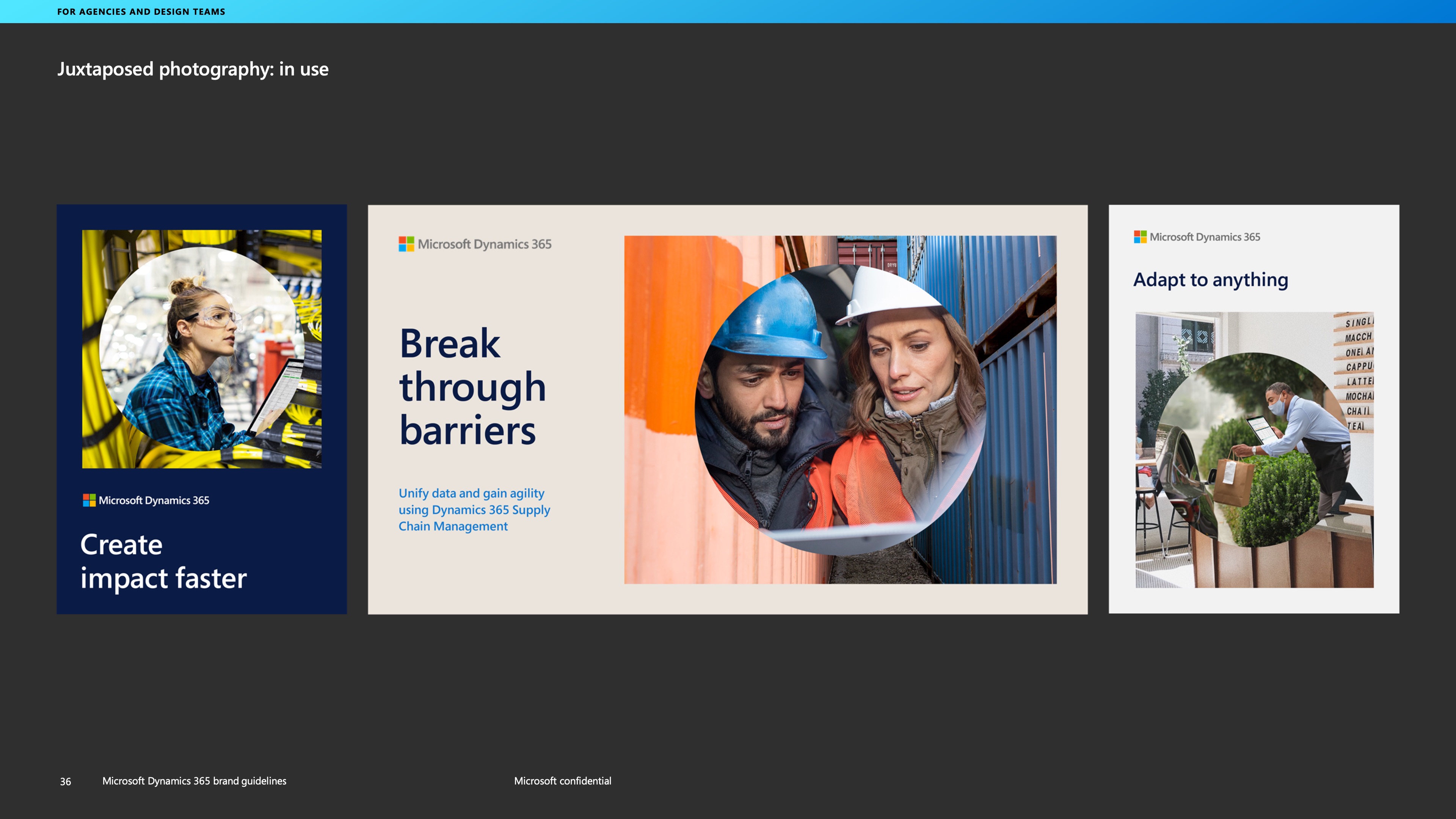
Task: Click 'Microsoft Dynamics 365' text on the beige banner
Action: (485, 244)
